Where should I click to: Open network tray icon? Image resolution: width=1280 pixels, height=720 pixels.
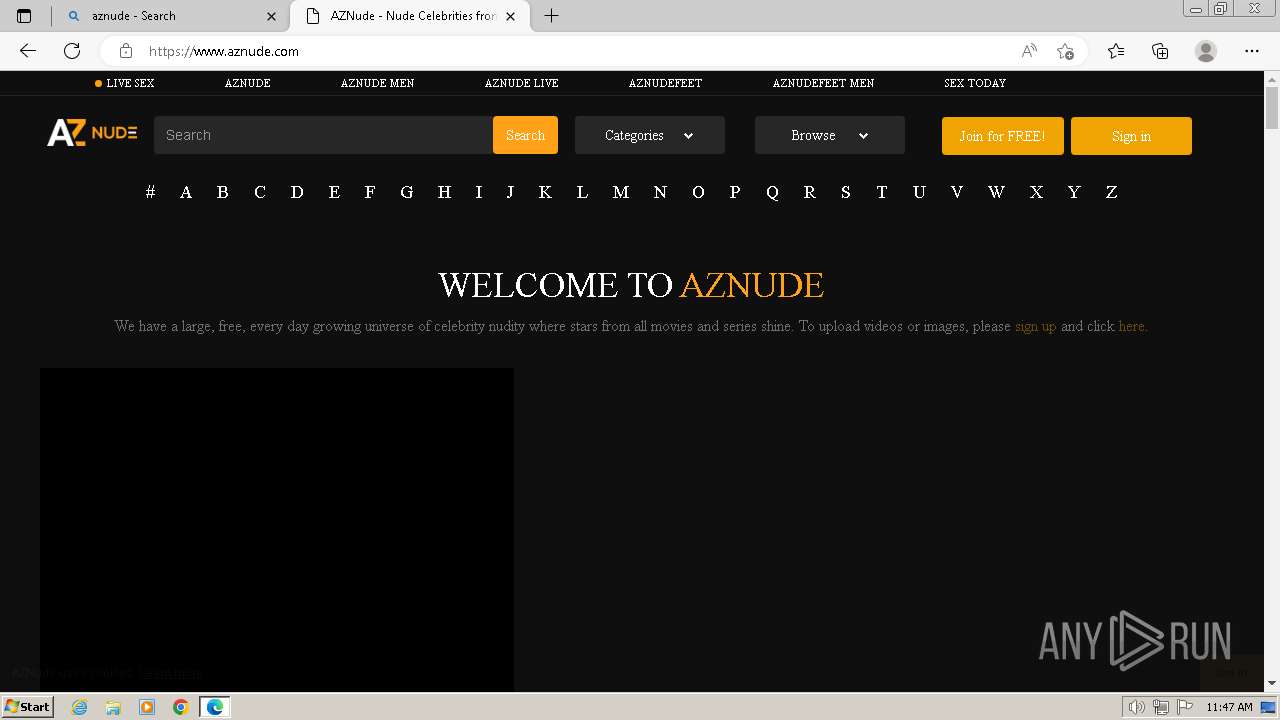[1161, 707]
